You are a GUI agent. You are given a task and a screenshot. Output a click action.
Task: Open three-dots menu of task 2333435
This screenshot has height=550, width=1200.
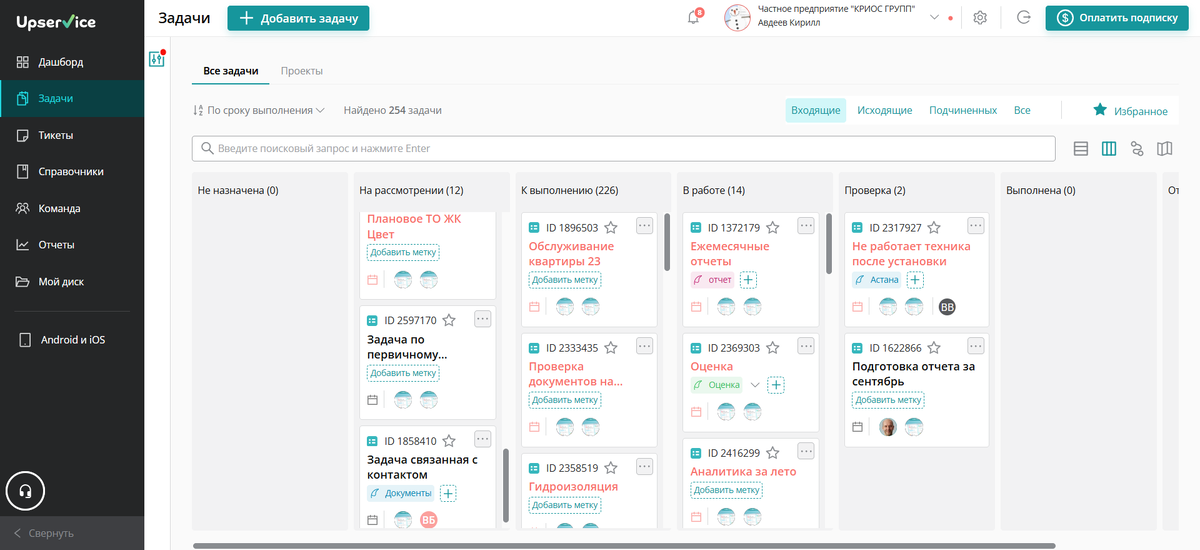coord(644,346)
